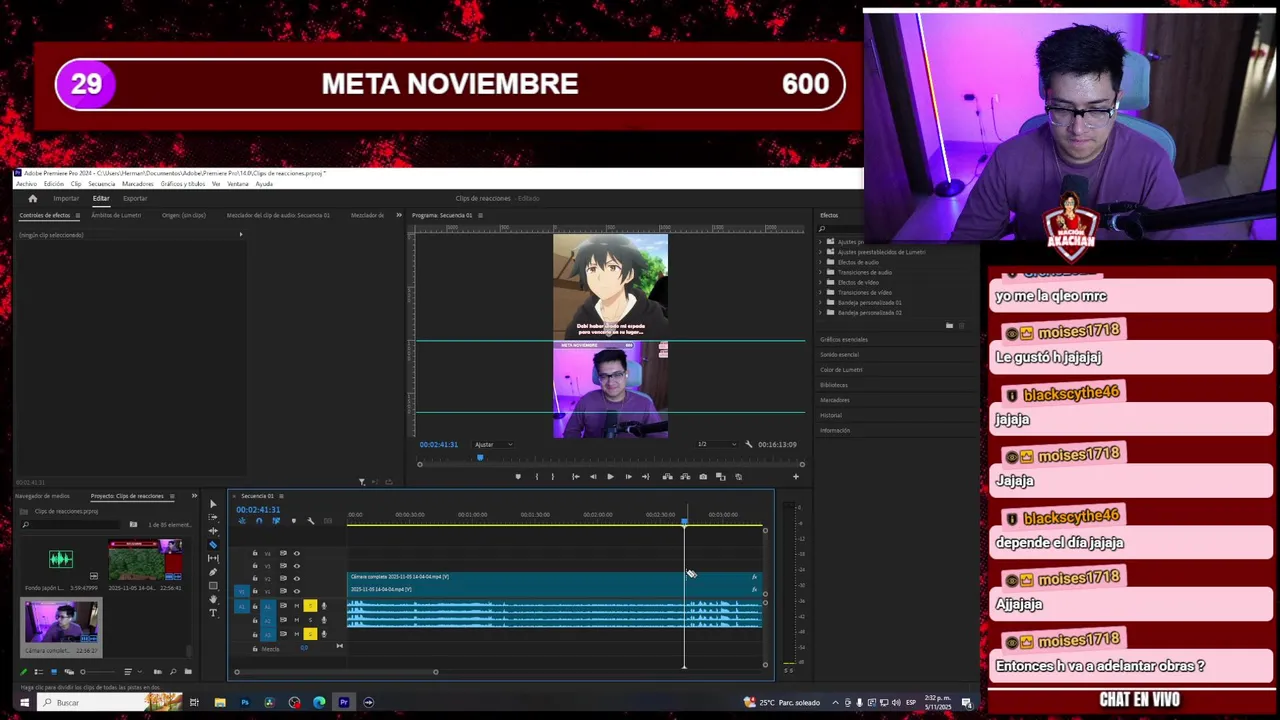Image resolution: width=1280 pixels, height=720 pixels.
Task: Switch to the Exportar workspace
Action: 135,198
